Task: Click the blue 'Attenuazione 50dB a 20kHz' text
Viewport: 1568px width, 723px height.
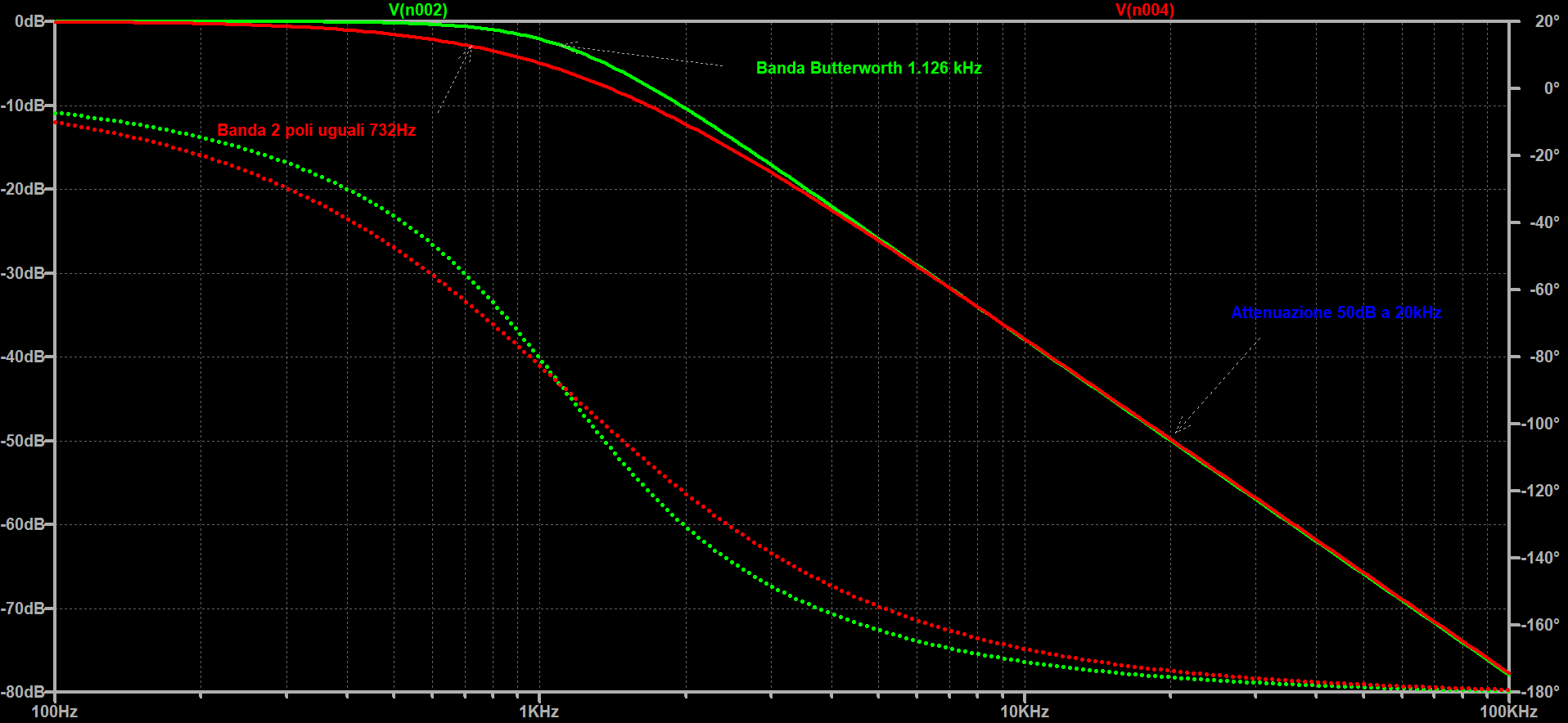Action: (x=1336, y=312)
